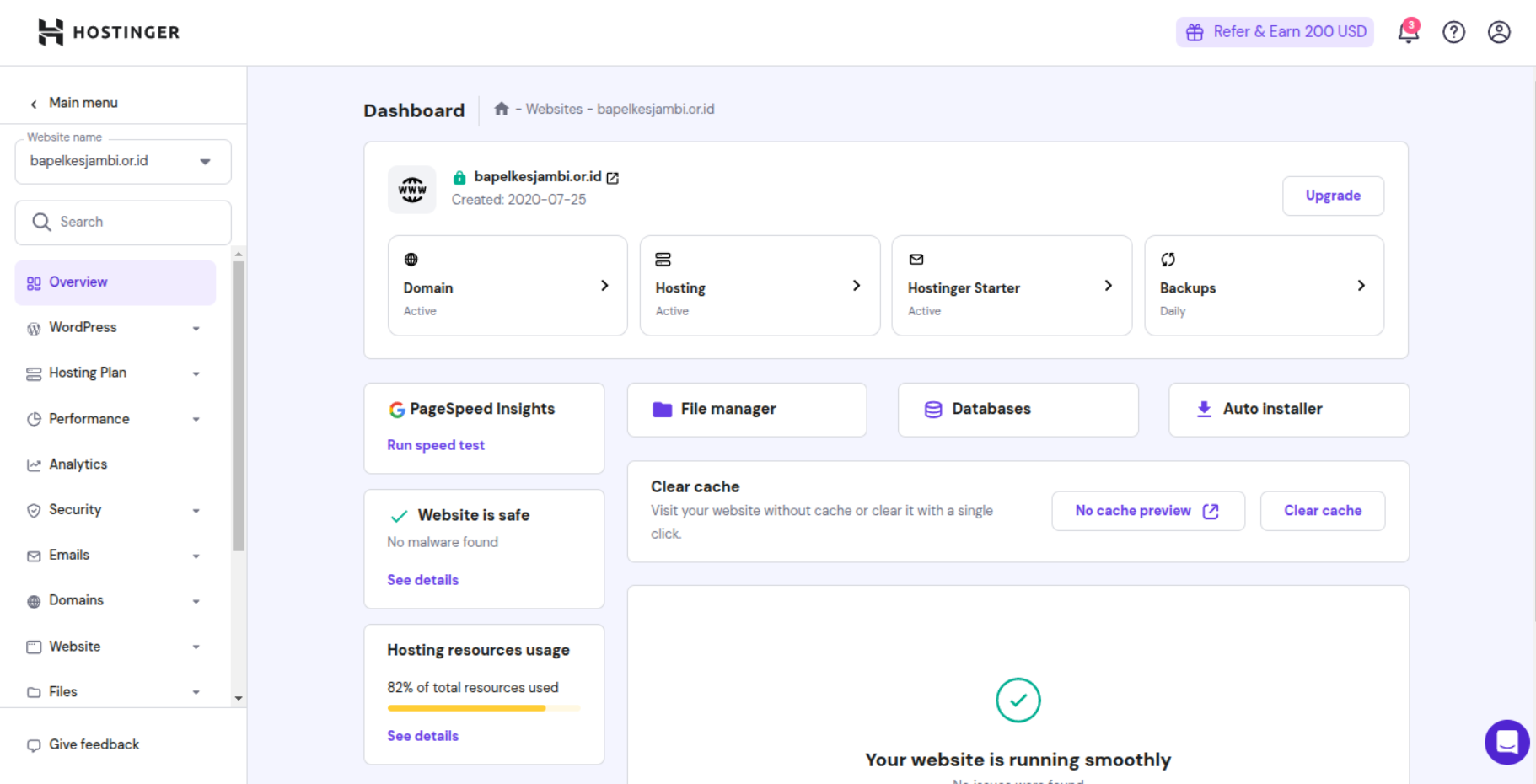Click the envelope icon in Hostinger Starter card
The height and width of the screenshot is (784, 1536).
[916, 260]
